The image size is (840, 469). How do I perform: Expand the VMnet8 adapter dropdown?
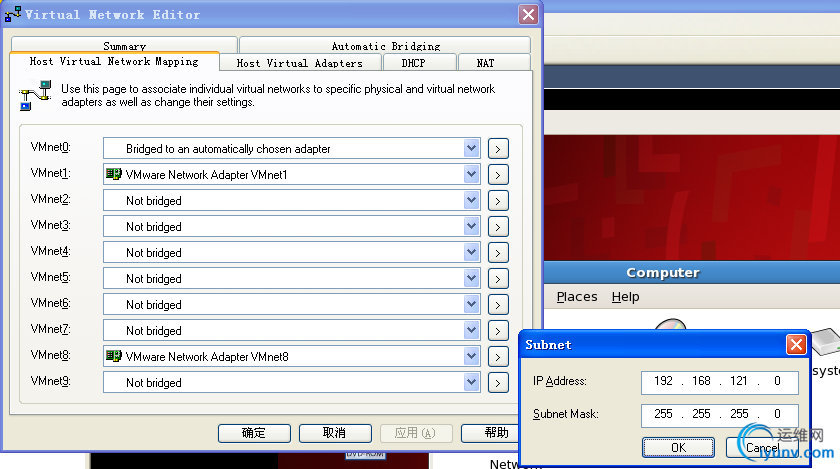[471, 356]
